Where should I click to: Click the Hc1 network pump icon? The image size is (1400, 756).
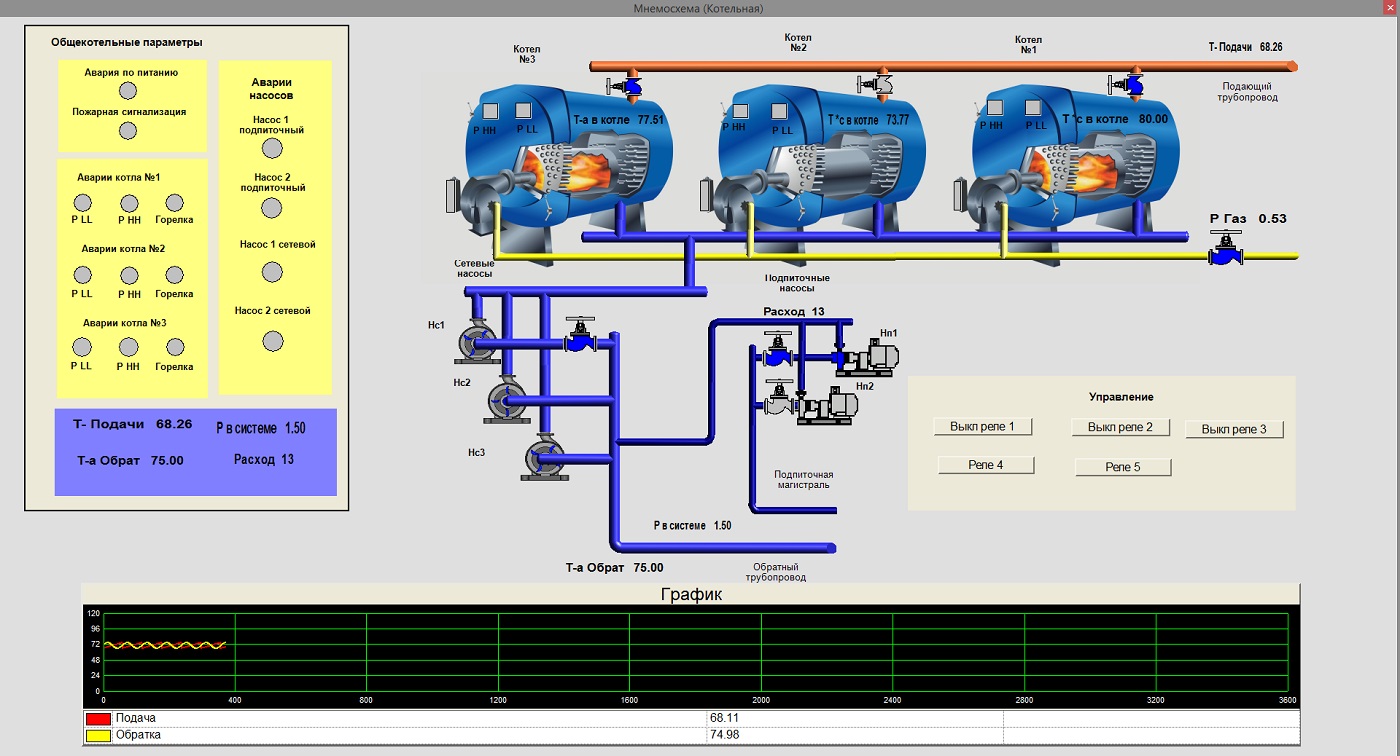point(473,340)
